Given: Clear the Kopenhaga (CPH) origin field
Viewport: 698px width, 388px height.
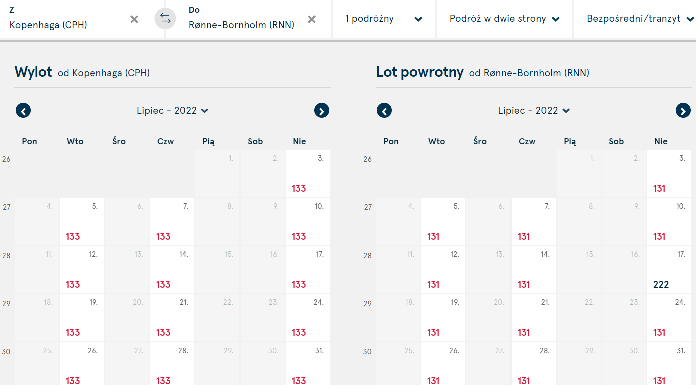Looking at the screenshot, I should 134,19.
